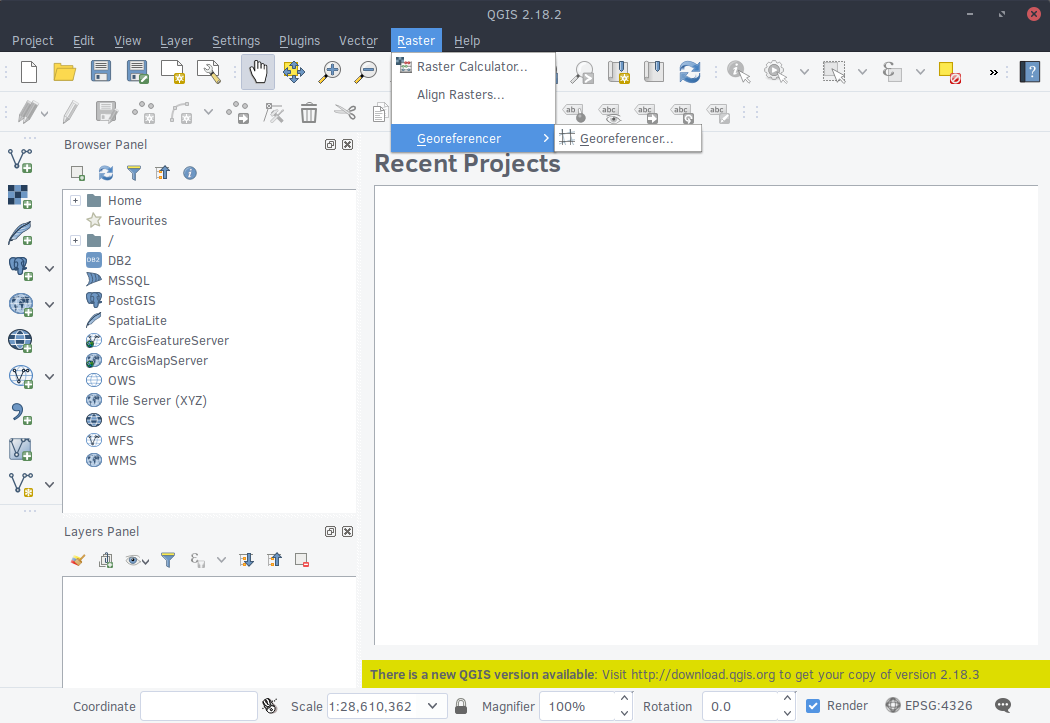
Task: Expand the Home folder tree node
Action: click(x=76, y=201)
